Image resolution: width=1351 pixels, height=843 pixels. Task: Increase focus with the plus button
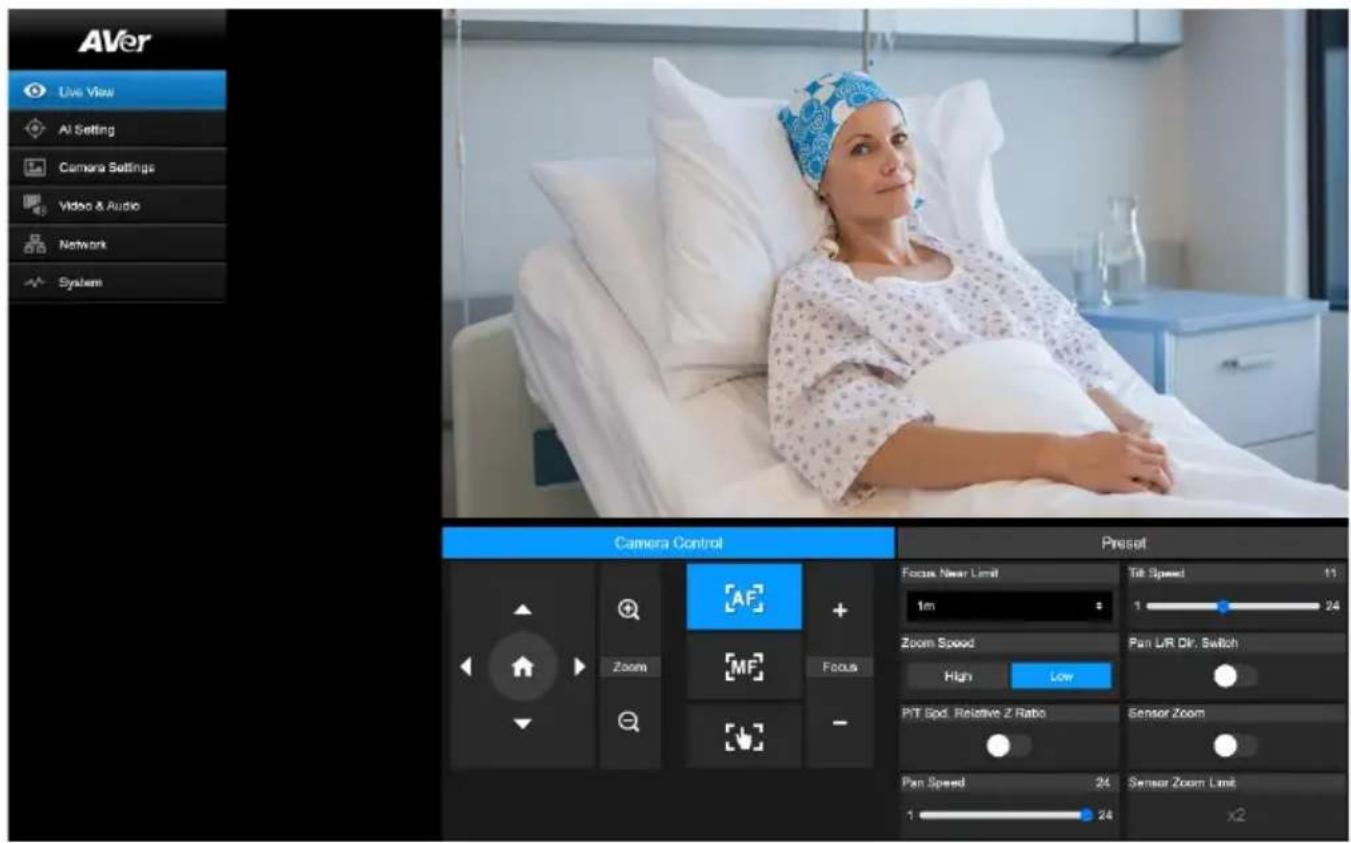click(840, 610)
